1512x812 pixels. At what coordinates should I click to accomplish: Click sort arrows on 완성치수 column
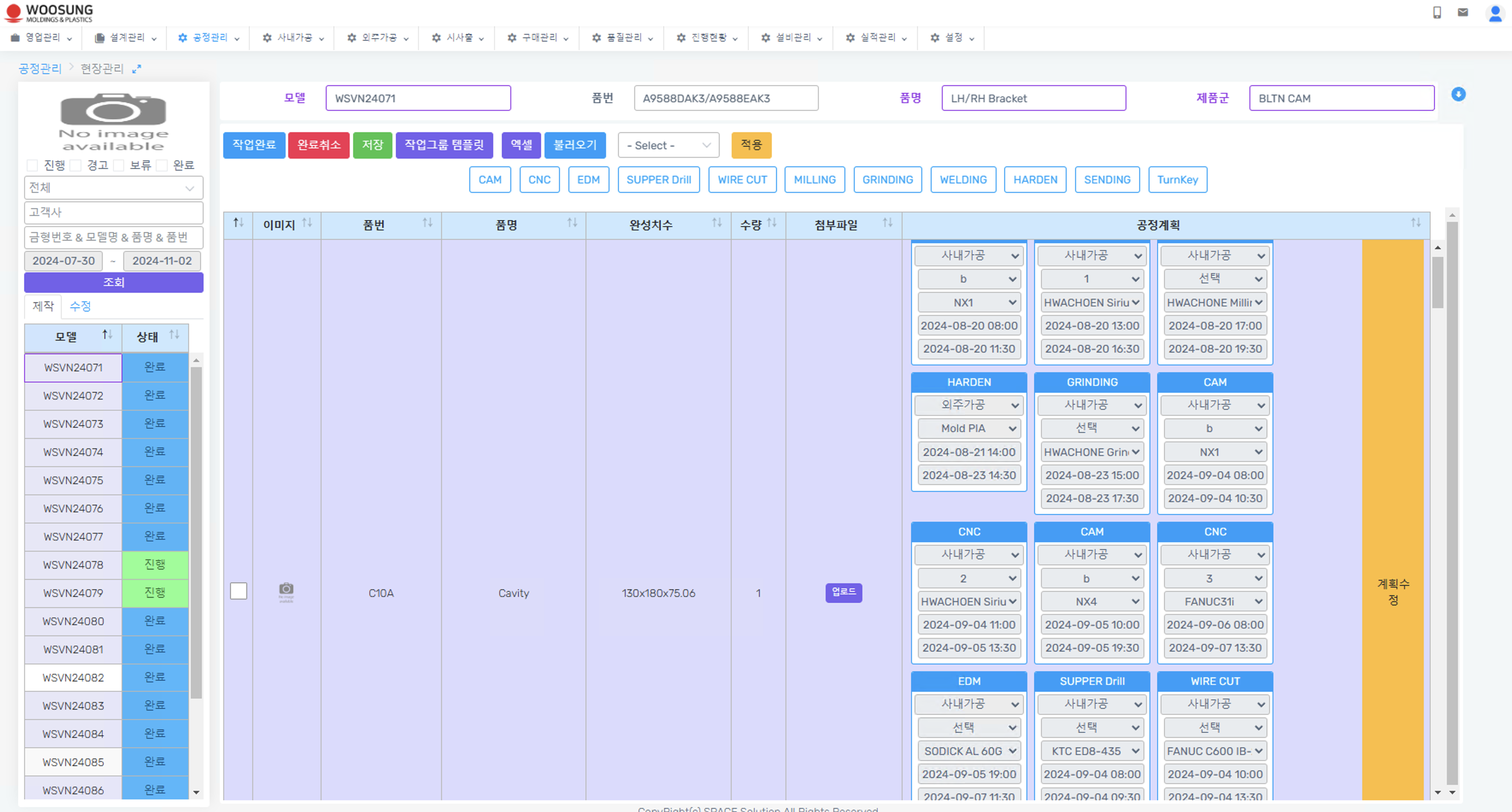717,223
